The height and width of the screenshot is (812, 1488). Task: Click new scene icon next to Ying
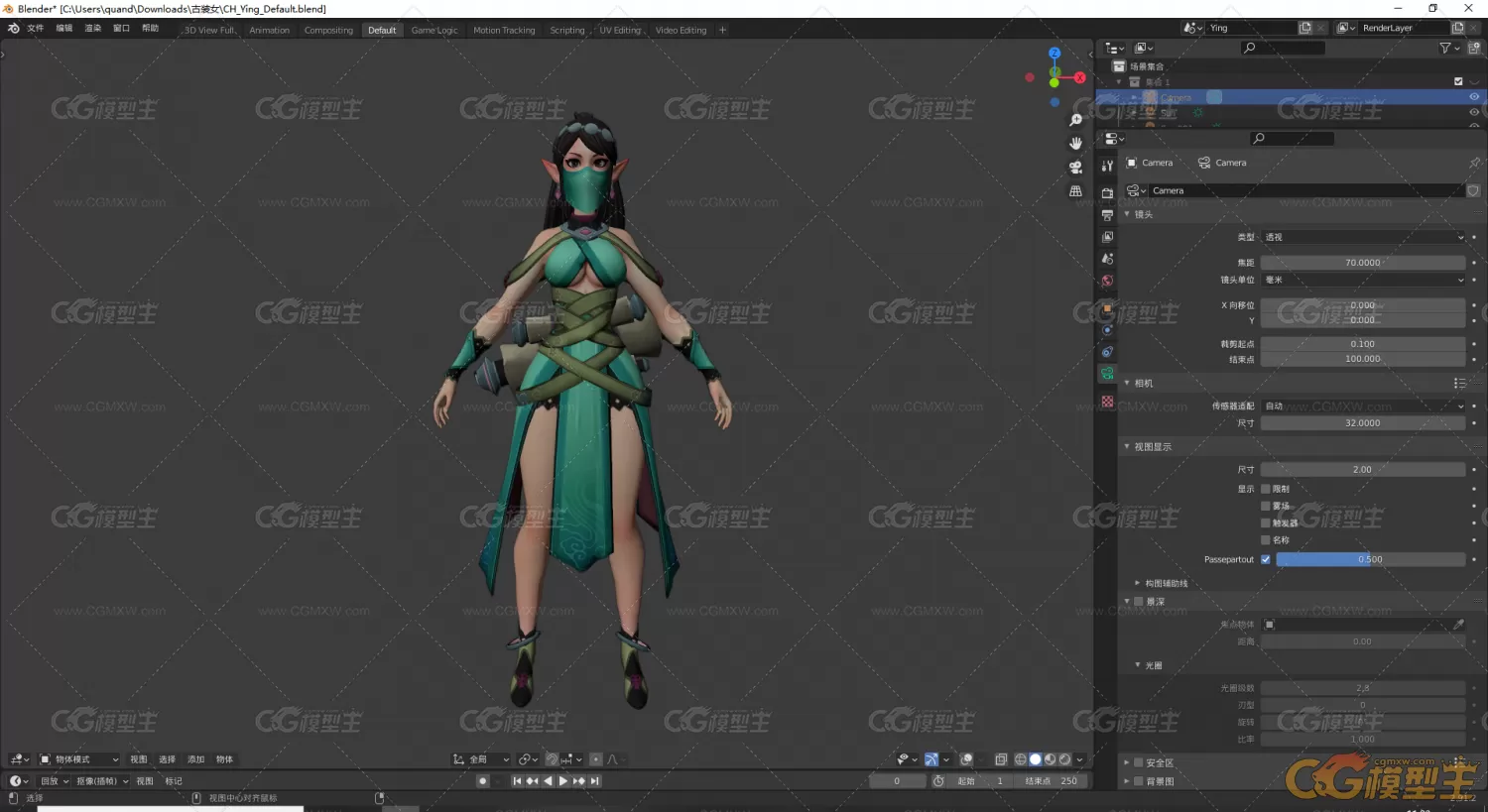(1305, 28)
